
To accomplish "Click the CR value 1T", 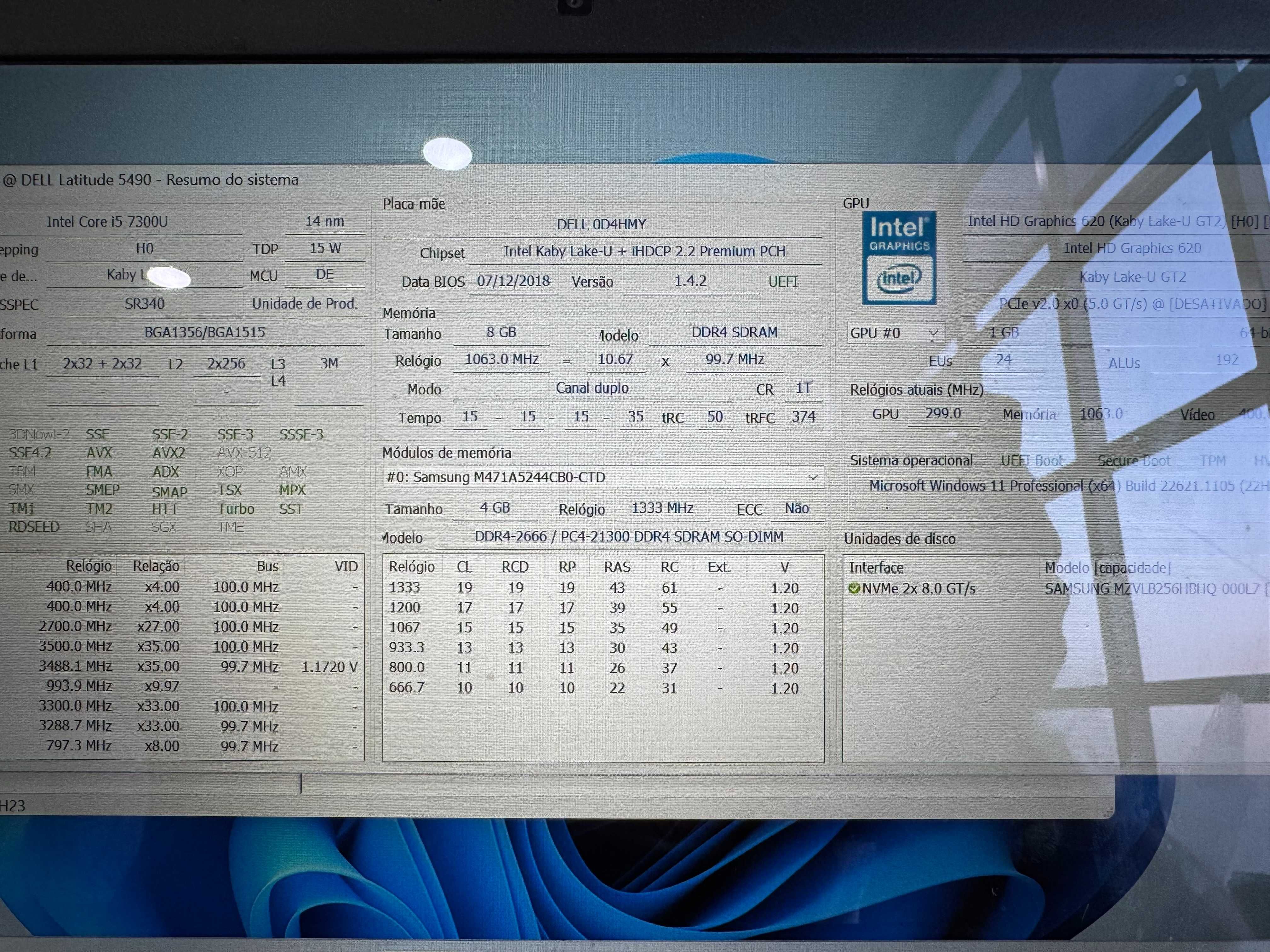I will pos(803,388).
